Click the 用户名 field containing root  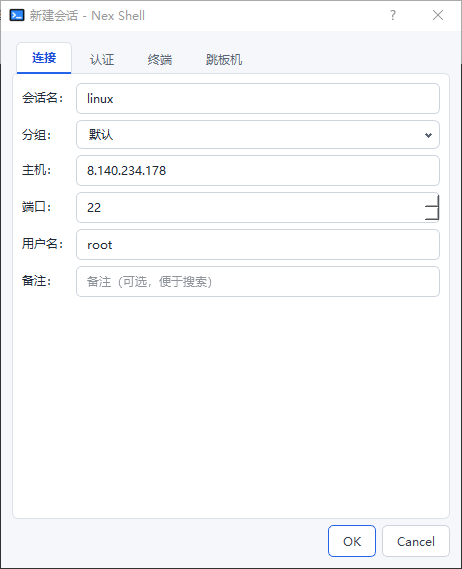point(258,245)
